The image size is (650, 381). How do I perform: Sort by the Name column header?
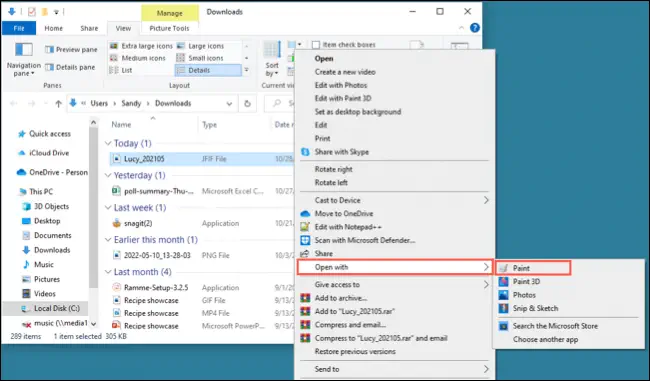point(121,124)
